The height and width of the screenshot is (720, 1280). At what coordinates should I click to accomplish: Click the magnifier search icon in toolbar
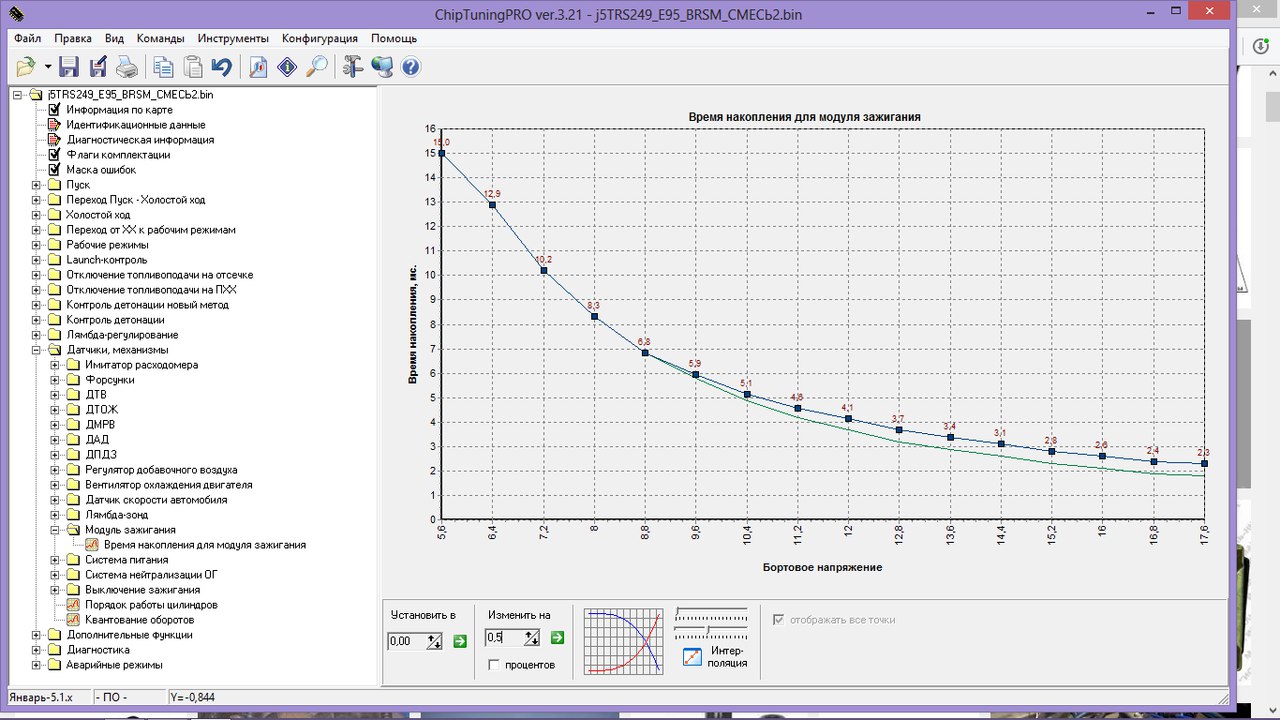tap(316, 67)
